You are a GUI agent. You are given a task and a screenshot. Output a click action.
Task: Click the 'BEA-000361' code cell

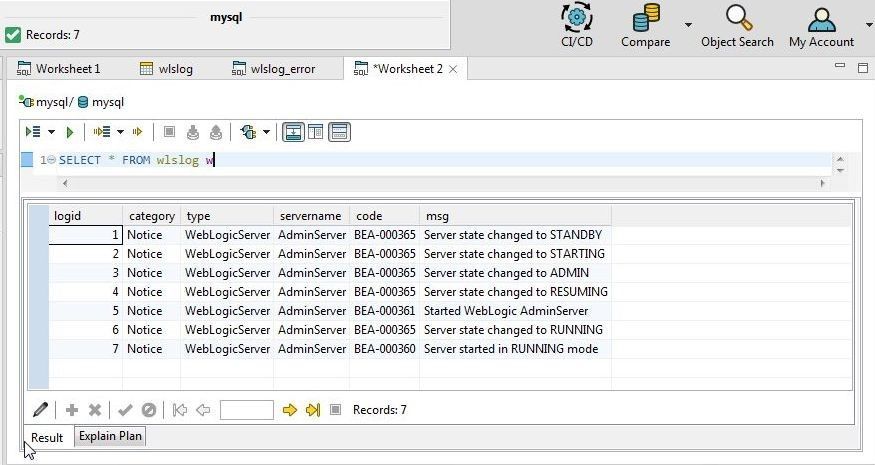point(384,311)
